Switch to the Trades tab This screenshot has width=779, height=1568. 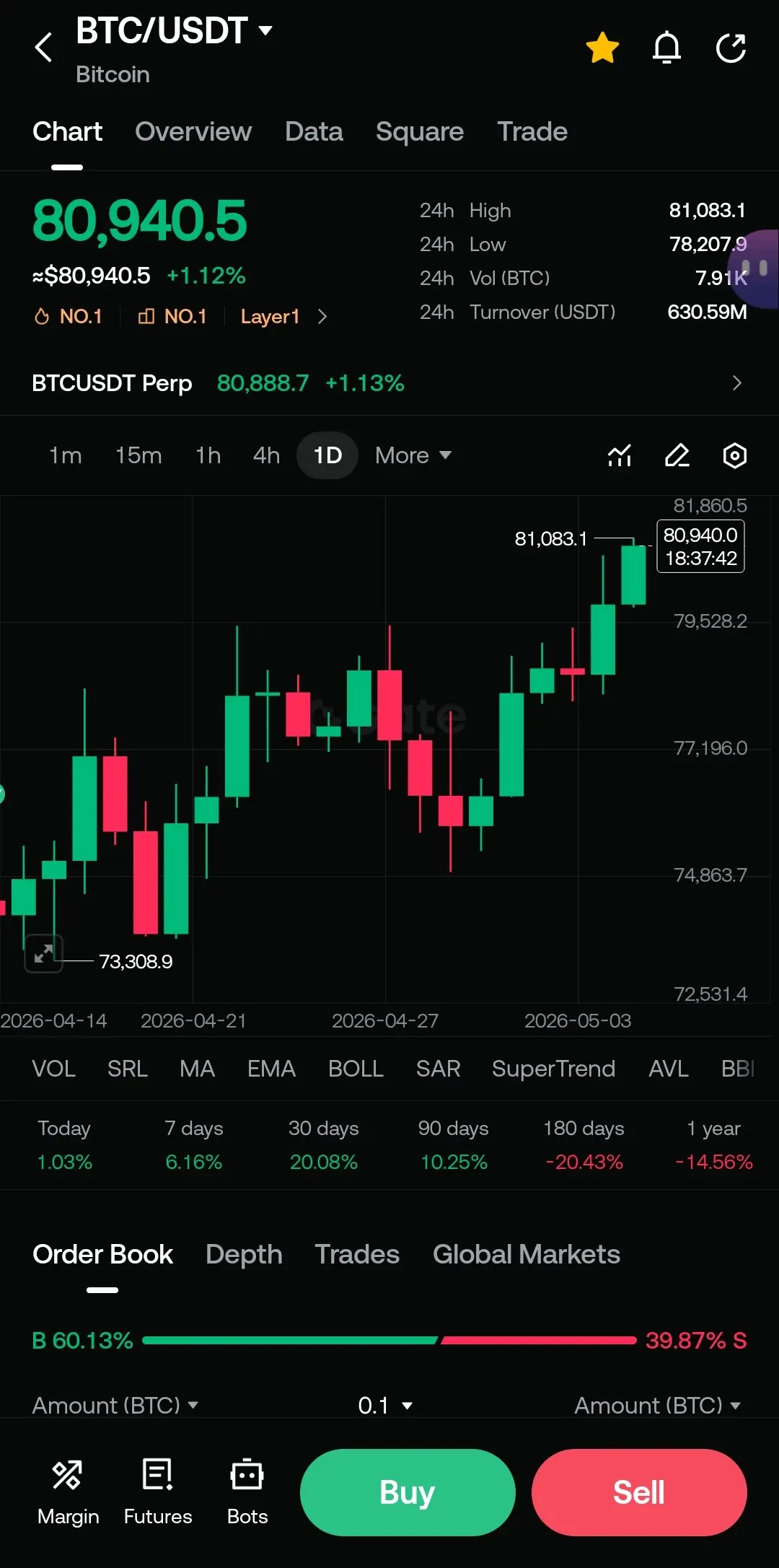pos(357,1255)
